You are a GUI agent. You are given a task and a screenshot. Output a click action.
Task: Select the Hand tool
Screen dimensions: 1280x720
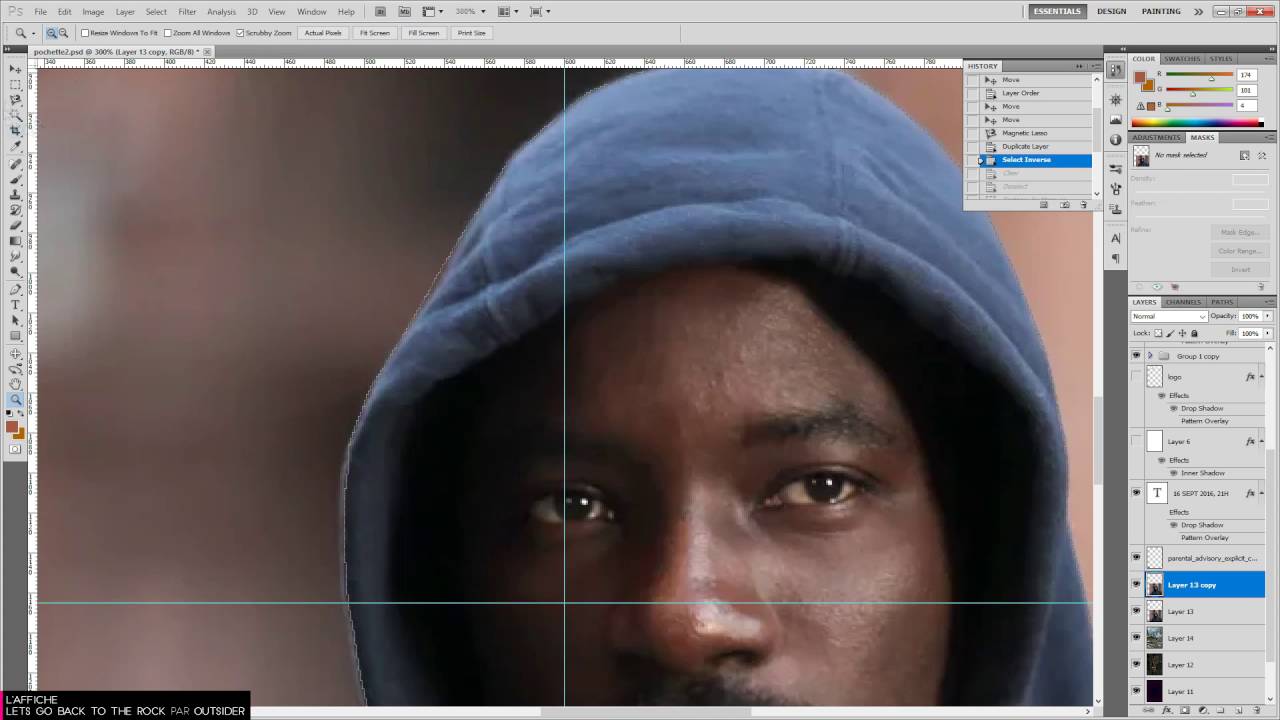coord(15,384)
